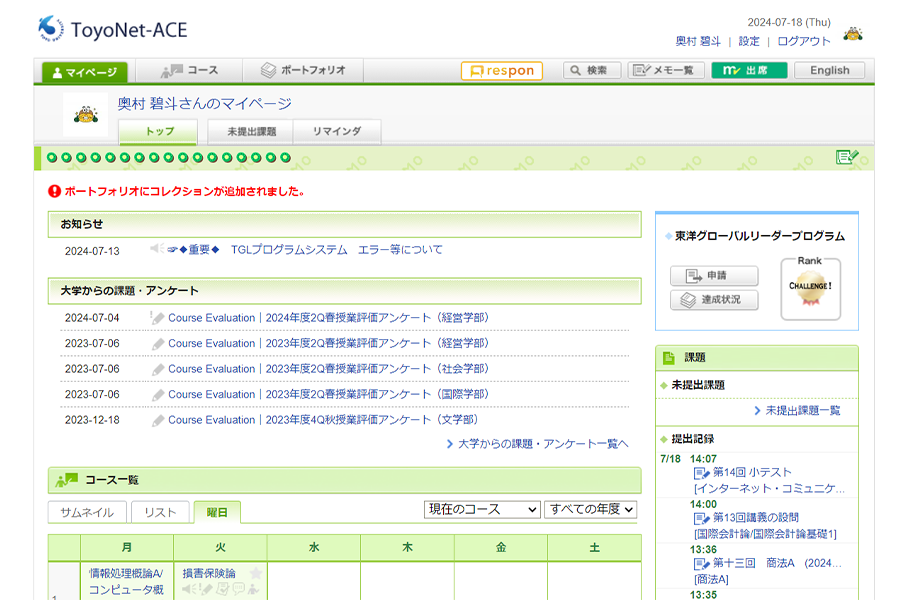Open the すべての年度 dropdown
Viewport: 900px width, 600px height.
pyautogui.click(x=591, y=509)
